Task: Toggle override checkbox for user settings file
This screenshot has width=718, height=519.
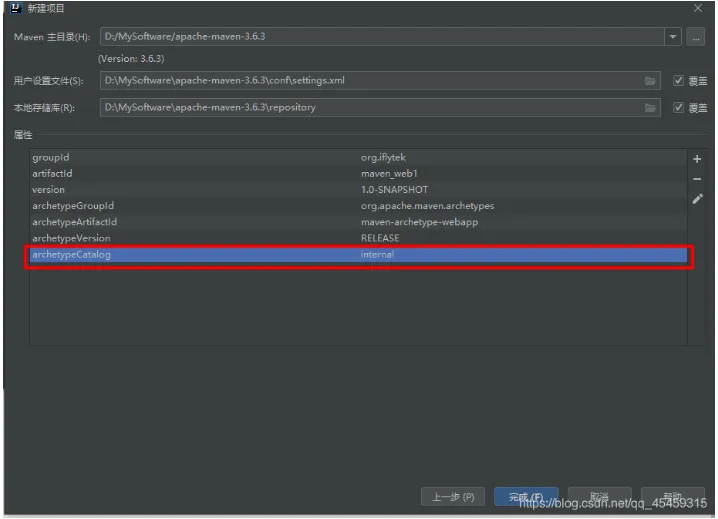Action: [678, 81]
